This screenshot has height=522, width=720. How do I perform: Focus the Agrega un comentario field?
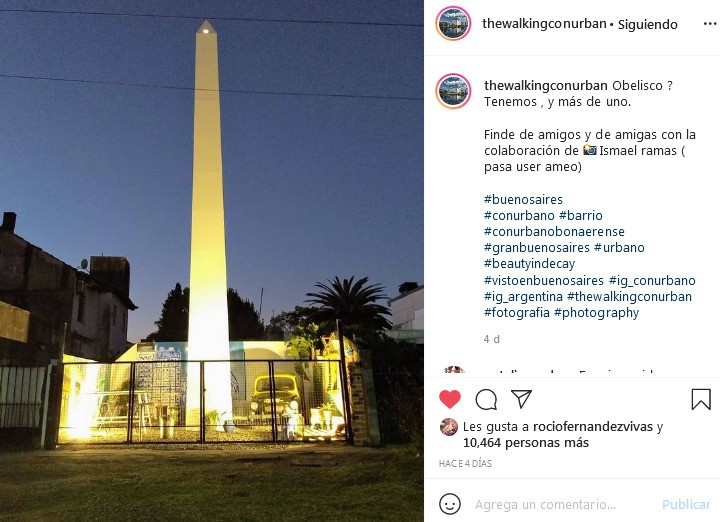[x=546, y=505]
